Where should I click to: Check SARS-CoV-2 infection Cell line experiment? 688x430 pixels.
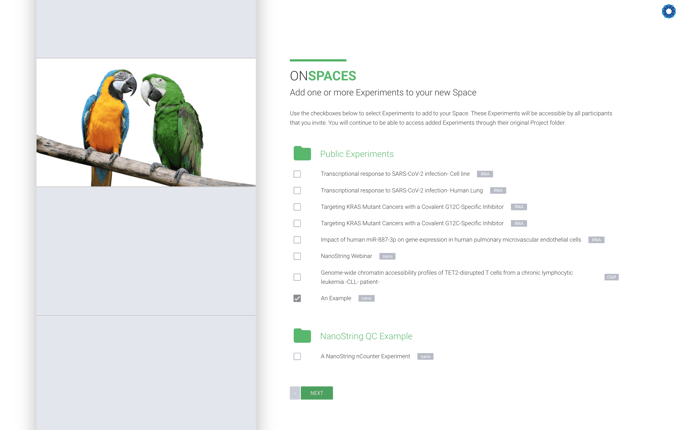coord(297,174)
